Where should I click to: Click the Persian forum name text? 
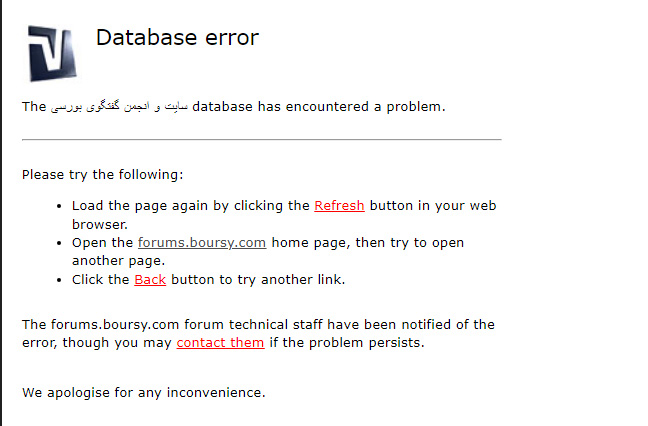[119, 107]
